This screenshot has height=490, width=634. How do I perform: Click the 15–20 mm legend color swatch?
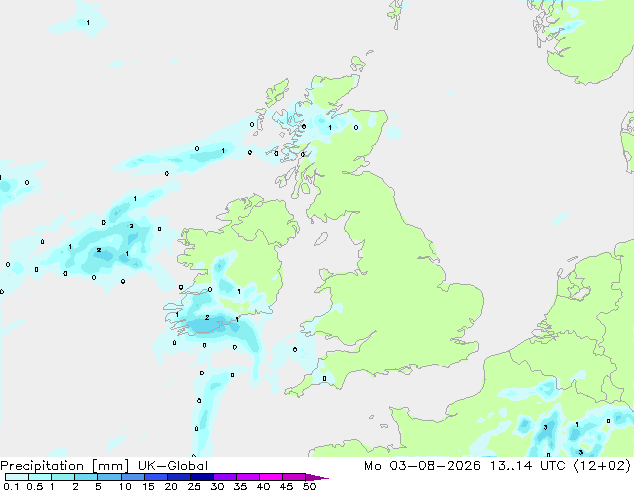coord(156,477)
